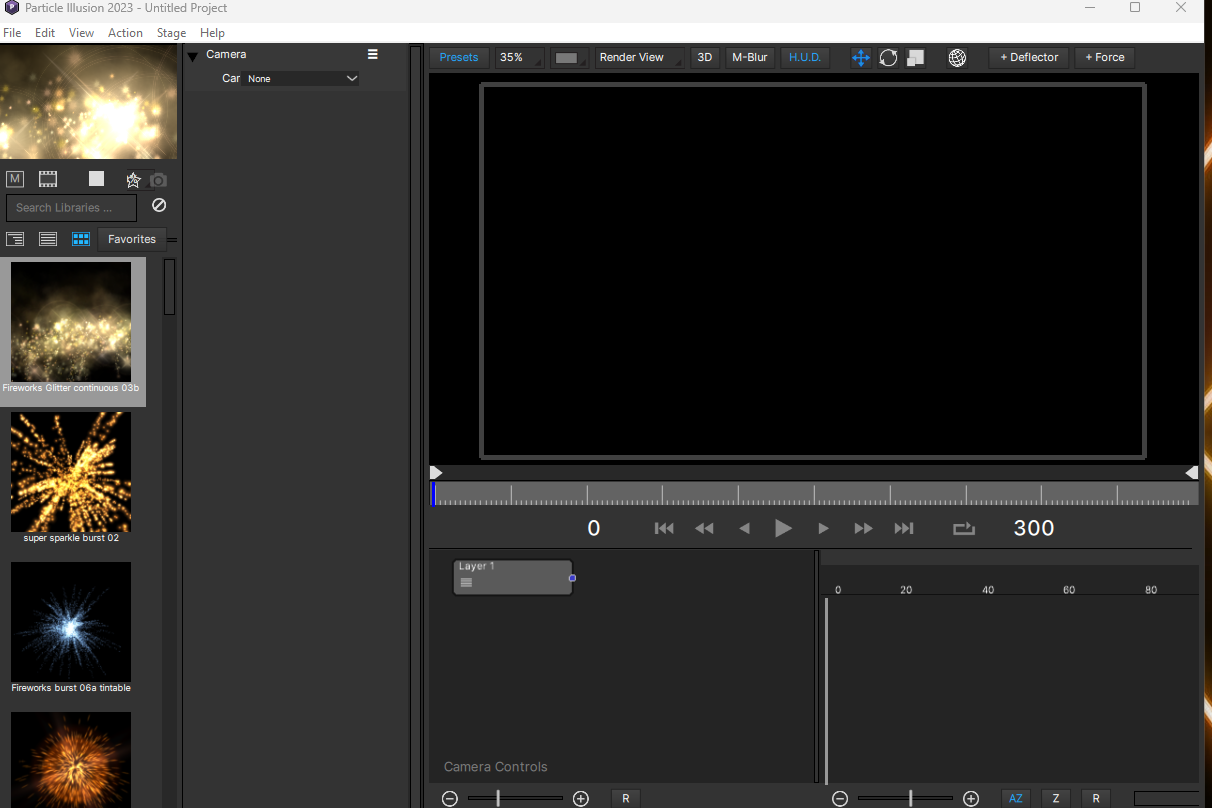This screenshot has height=808, width=1212.
Task: Disable the H.U.D. overlay
Action: pyautogui.click(x=804, y=58)
